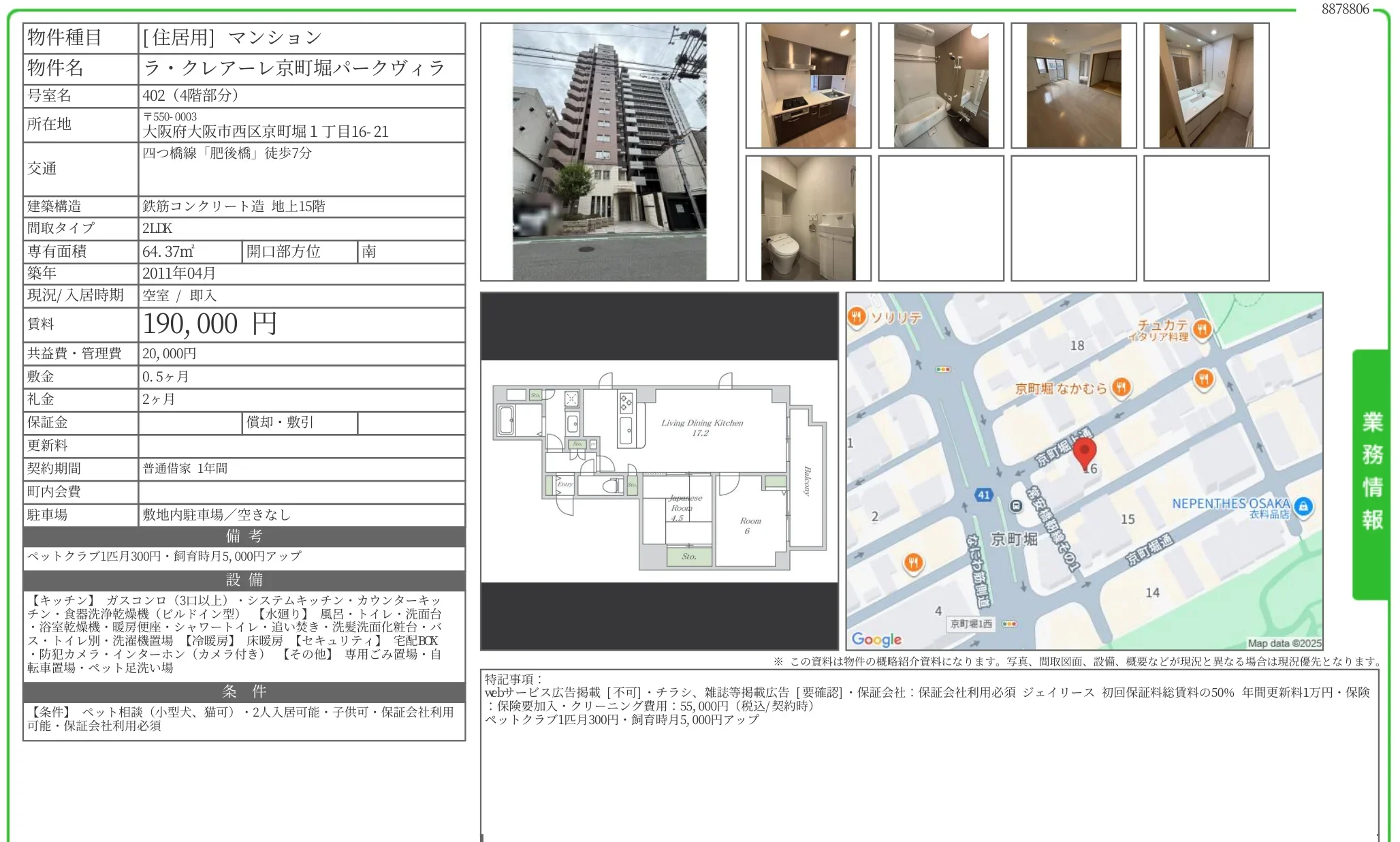Click the NEPENTHES OSAKA shop marker icon

tap(1303, 506)
